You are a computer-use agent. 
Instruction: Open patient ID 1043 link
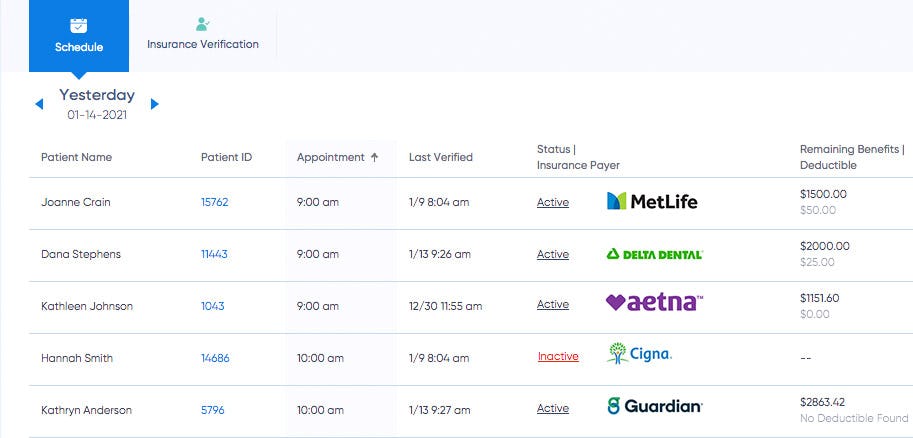tap(212, 306)
